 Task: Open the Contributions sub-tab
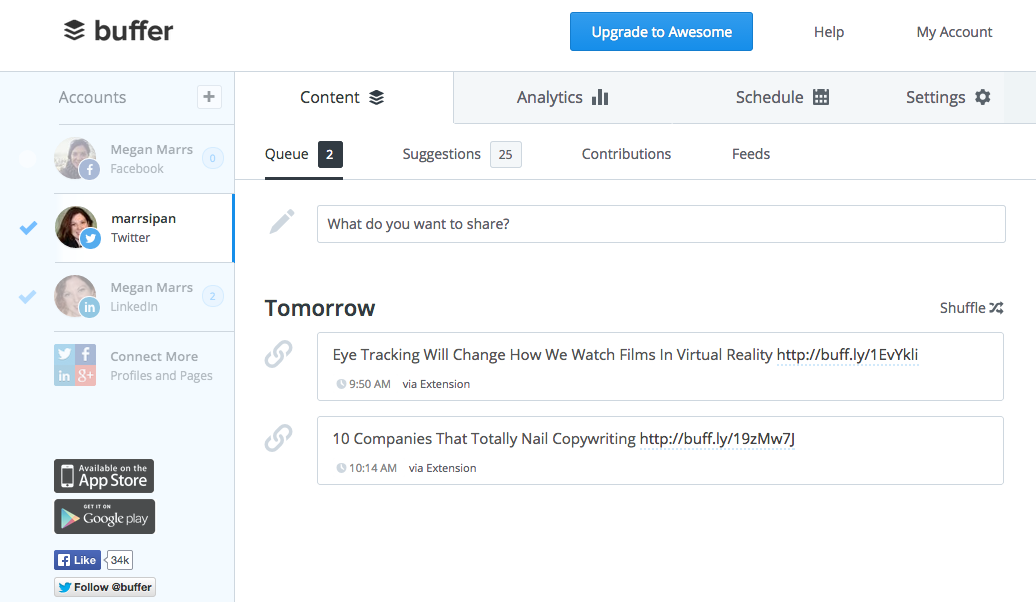(626, 154)
